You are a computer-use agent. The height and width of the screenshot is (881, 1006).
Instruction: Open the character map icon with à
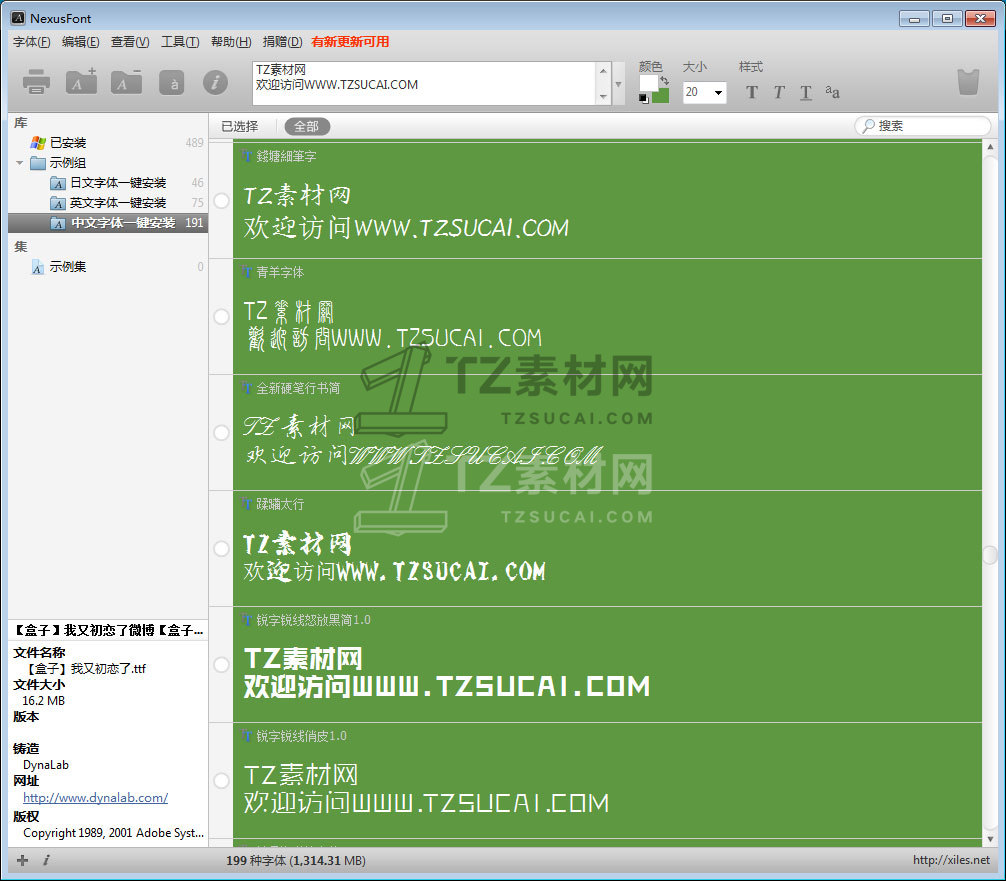[x=173, y=83]
